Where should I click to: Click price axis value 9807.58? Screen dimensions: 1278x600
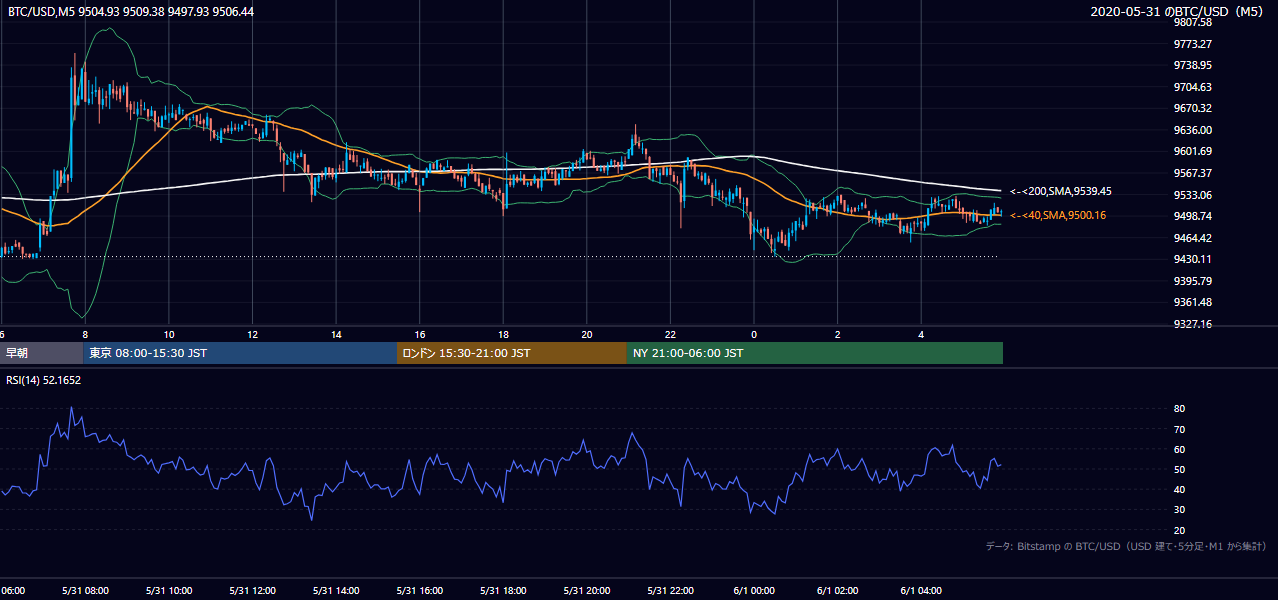pyautogui.click(x=1193, y=22)
